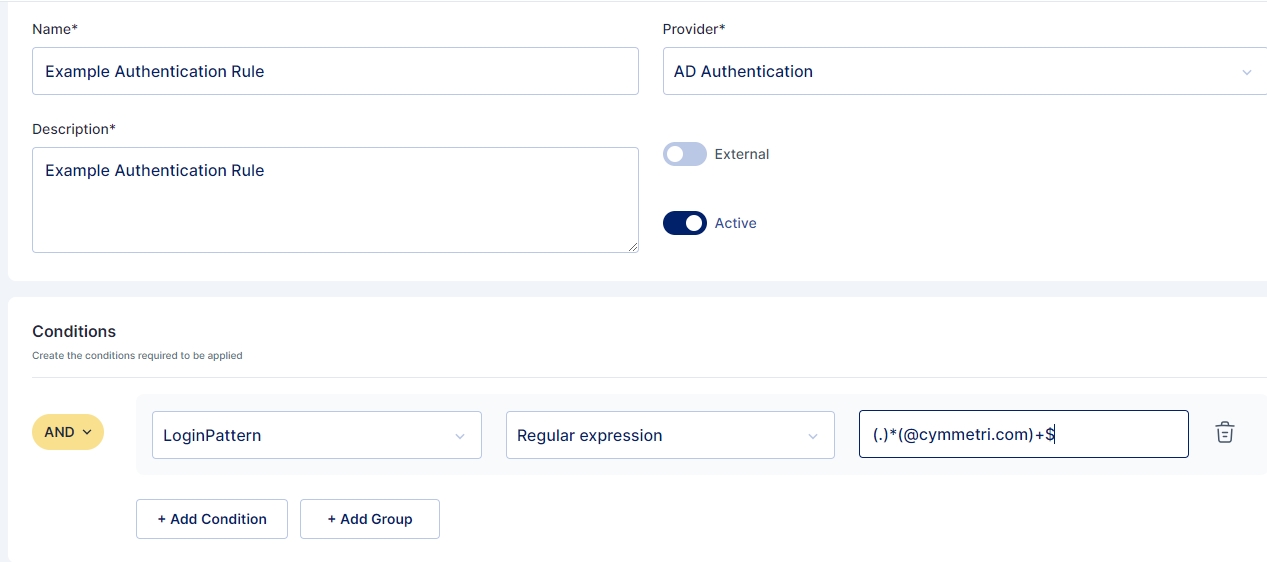Screen dimensions: 1267x562
Task: Click the External label text
Action: tap(742, 154)
